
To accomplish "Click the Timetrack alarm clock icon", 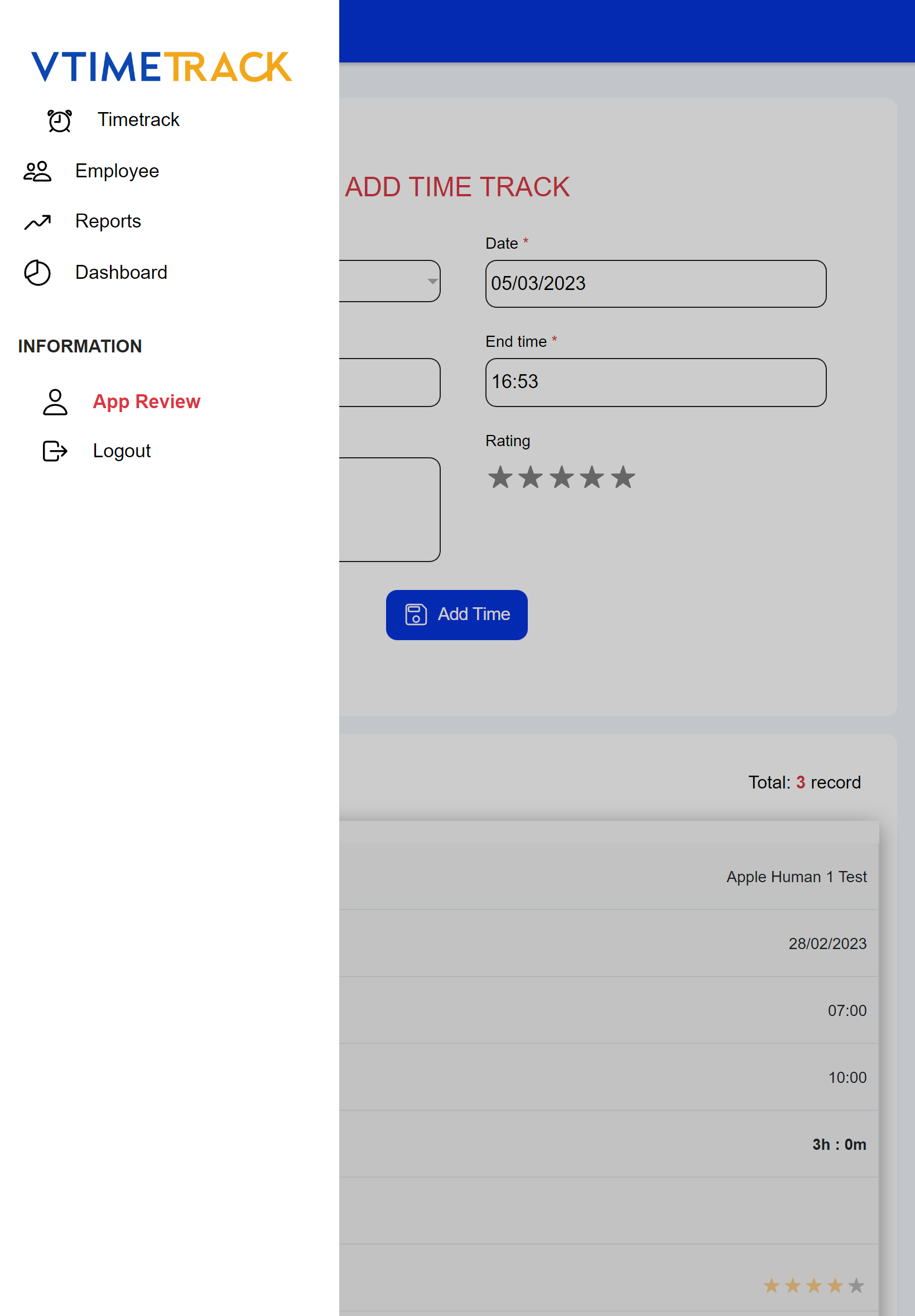I will 60,120.
